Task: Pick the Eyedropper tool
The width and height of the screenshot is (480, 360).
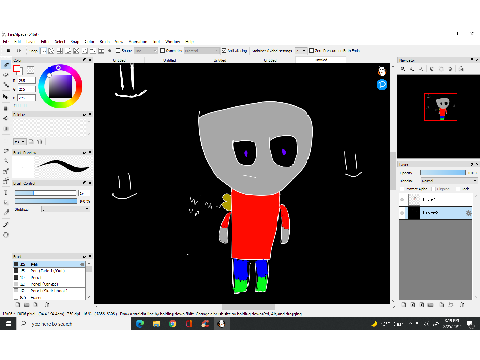Action: pyautogui.click(x=6, y=212)
